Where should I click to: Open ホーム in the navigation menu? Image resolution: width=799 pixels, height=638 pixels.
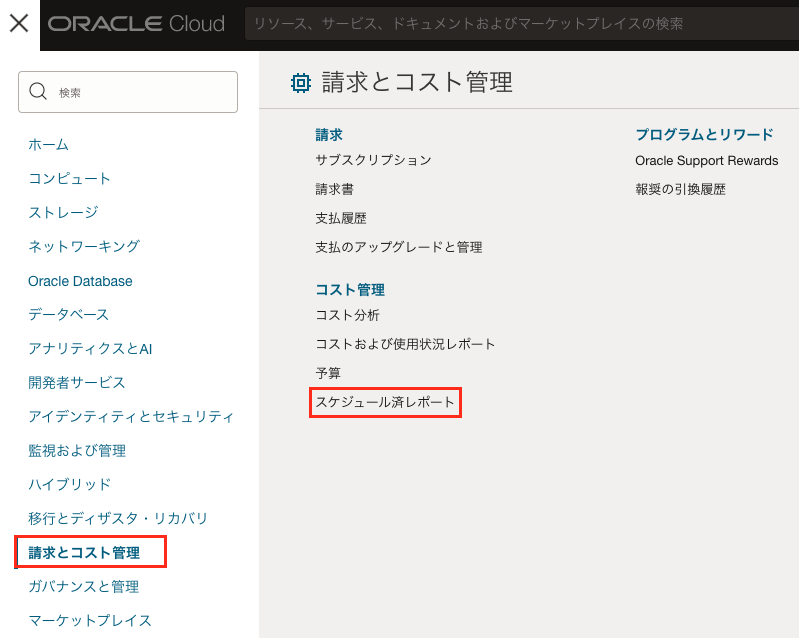pos(48,144)
